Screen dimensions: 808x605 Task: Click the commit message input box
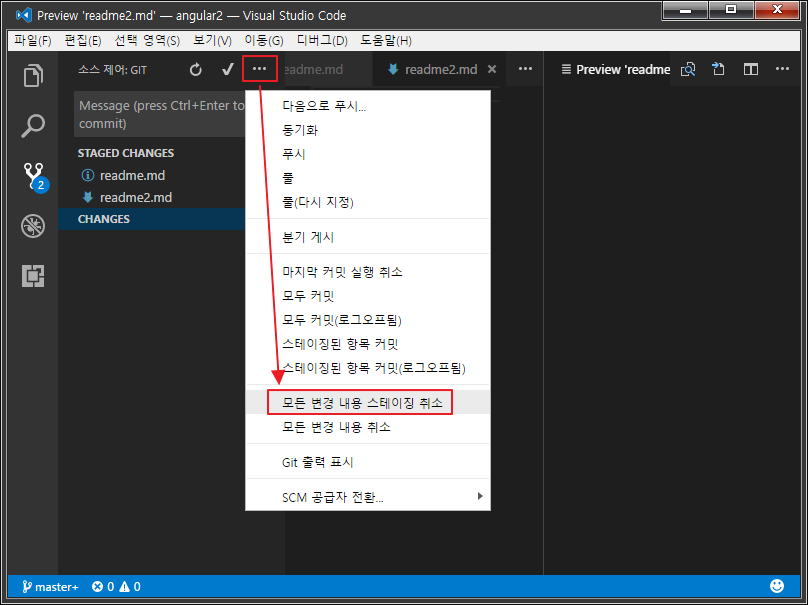(x=160, y=115)
